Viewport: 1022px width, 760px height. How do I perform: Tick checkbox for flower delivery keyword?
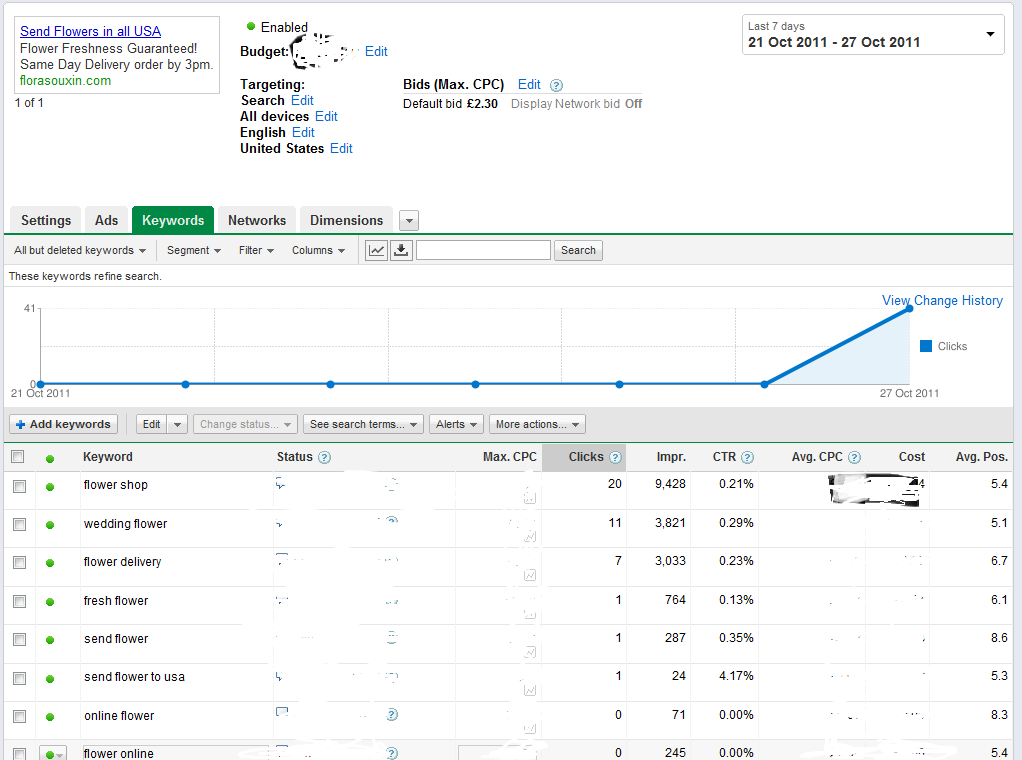[20, 563]
